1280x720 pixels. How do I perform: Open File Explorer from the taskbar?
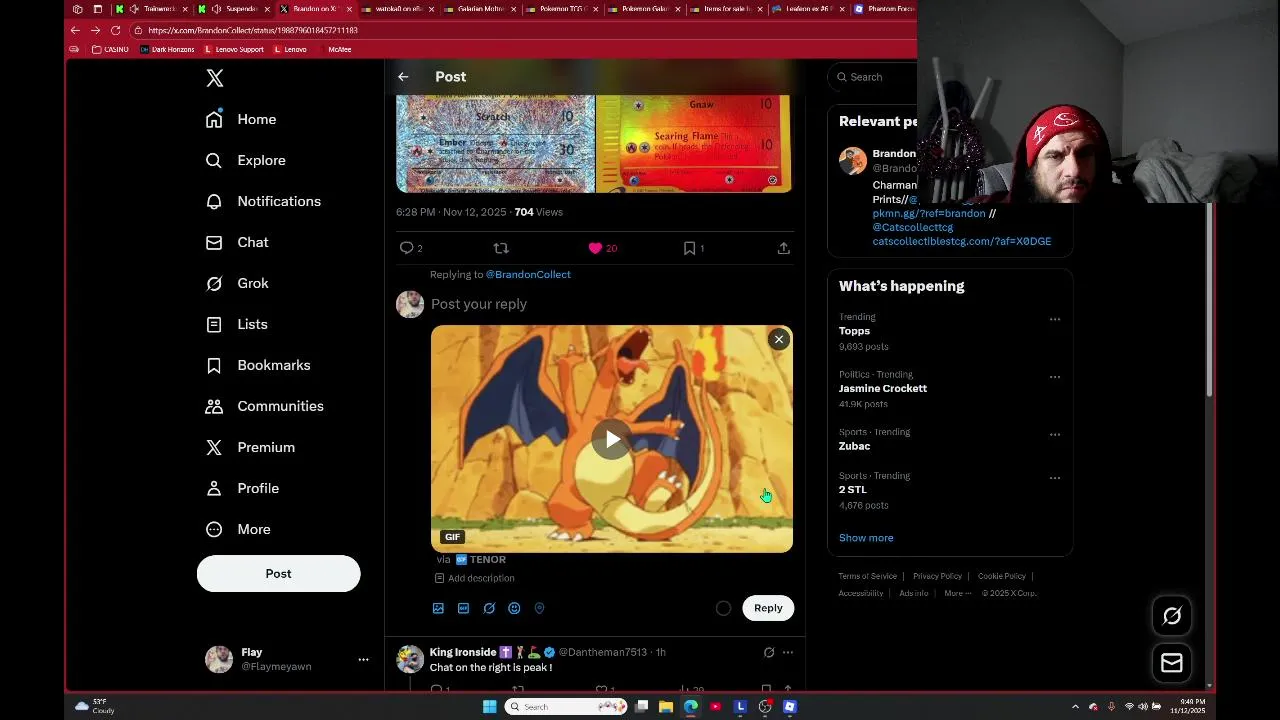pos(666,707)
